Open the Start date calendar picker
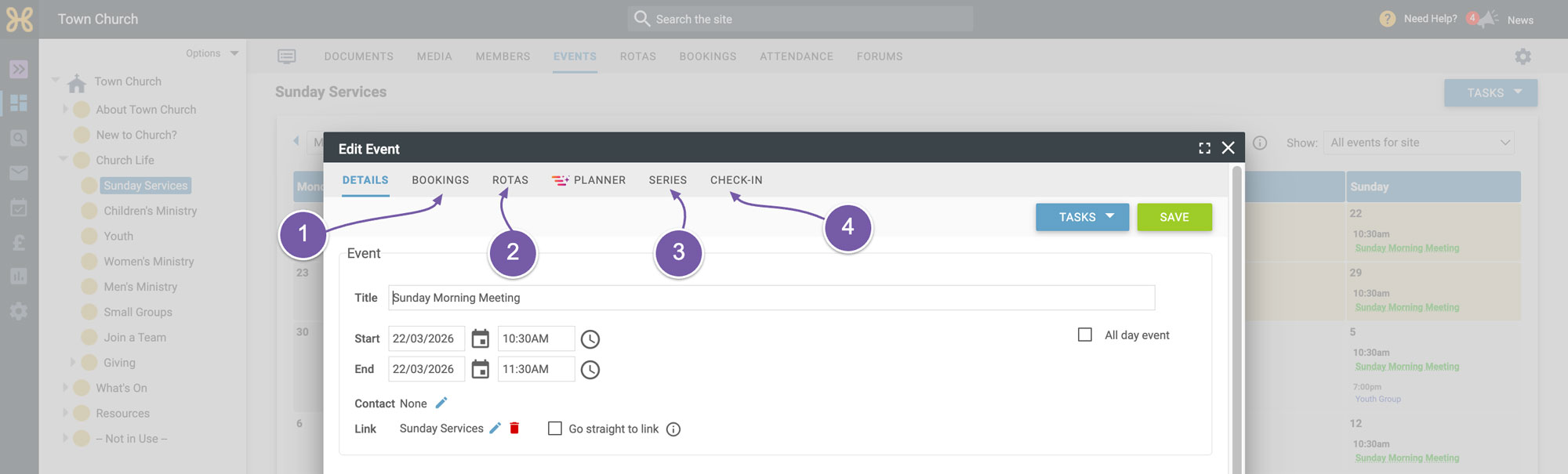Screen dimensions: 1568x474 click(481, 338)
